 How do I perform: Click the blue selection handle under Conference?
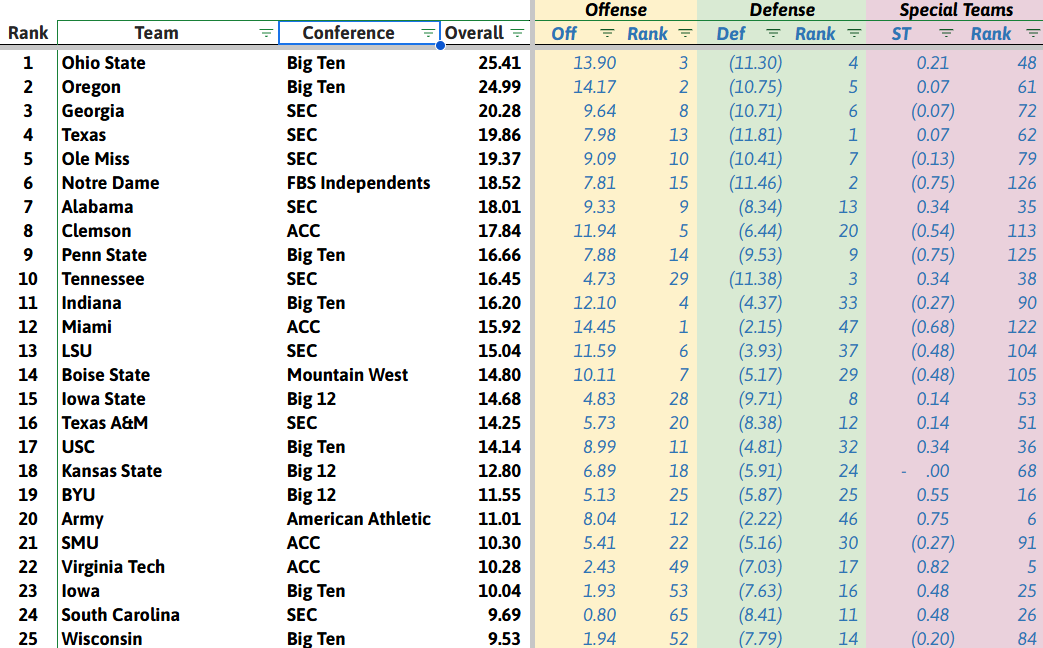tap(440, 45)
